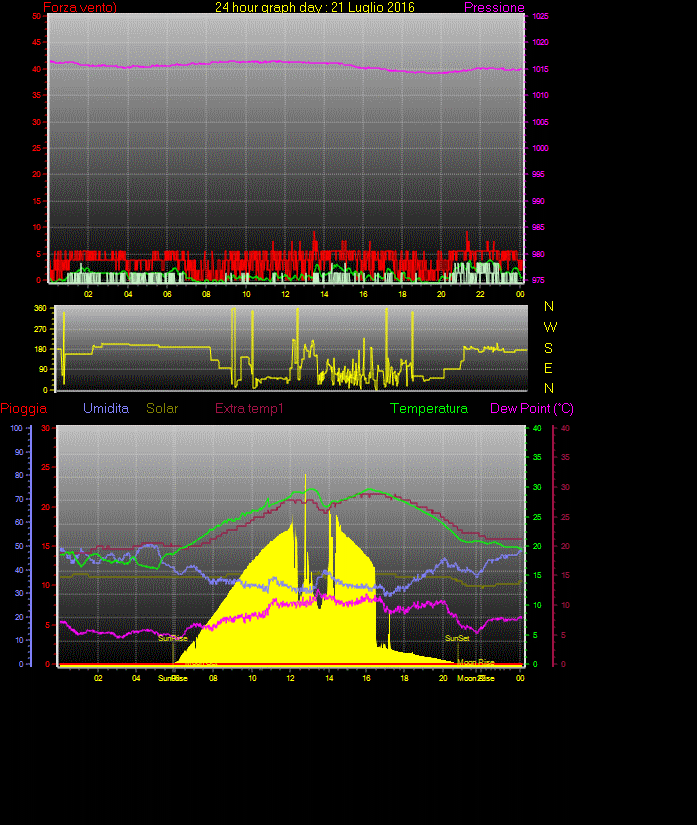This screenshot has height=825, width=697.
Task: Select the blue 'Umidita' legend label
Action: coord(106,409)
